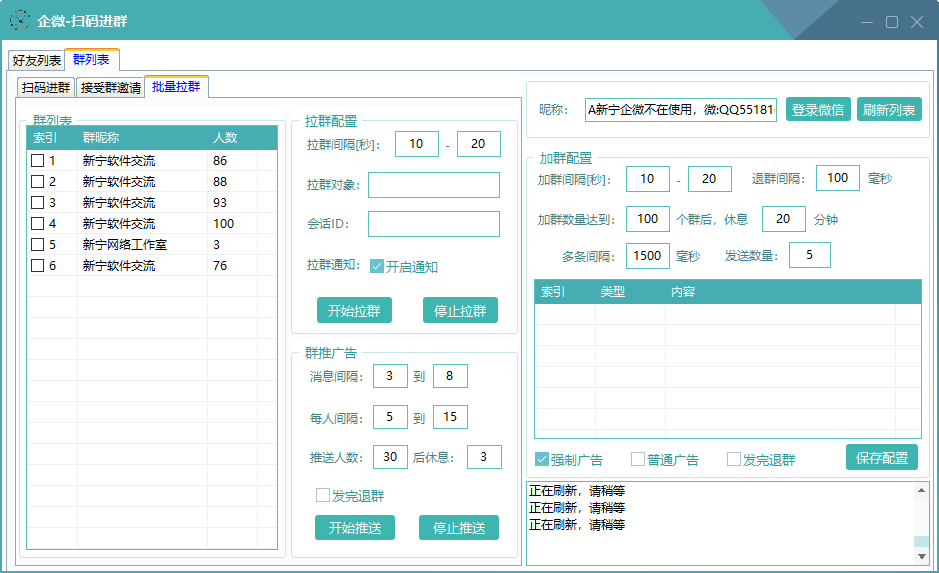Viewport: 939px width, 573px height.
Task: Click the app logo icon in title bar
Action: pyautogui.click(x=19, y=21)
